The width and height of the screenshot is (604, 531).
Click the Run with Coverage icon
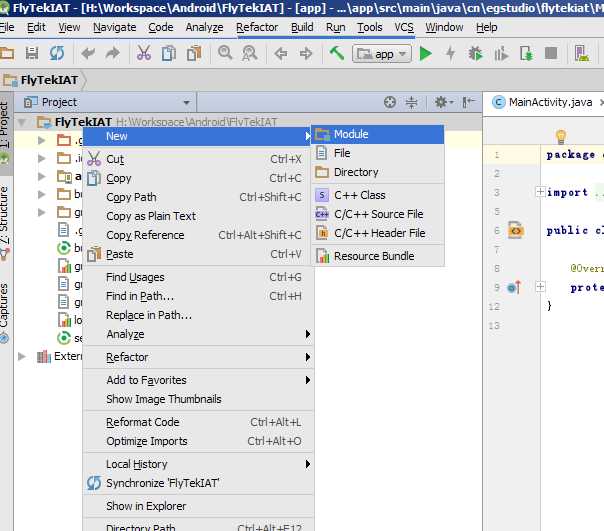coord(501,54)
